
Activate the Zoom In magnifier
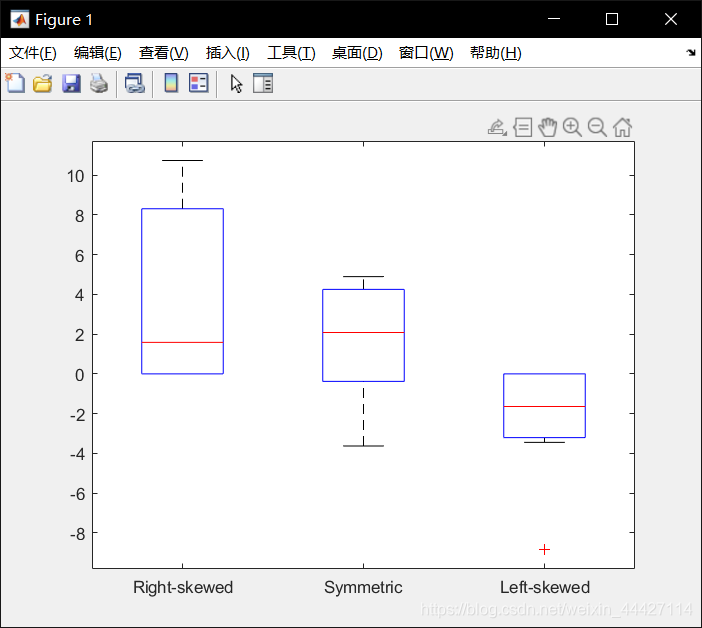point(572,128)
